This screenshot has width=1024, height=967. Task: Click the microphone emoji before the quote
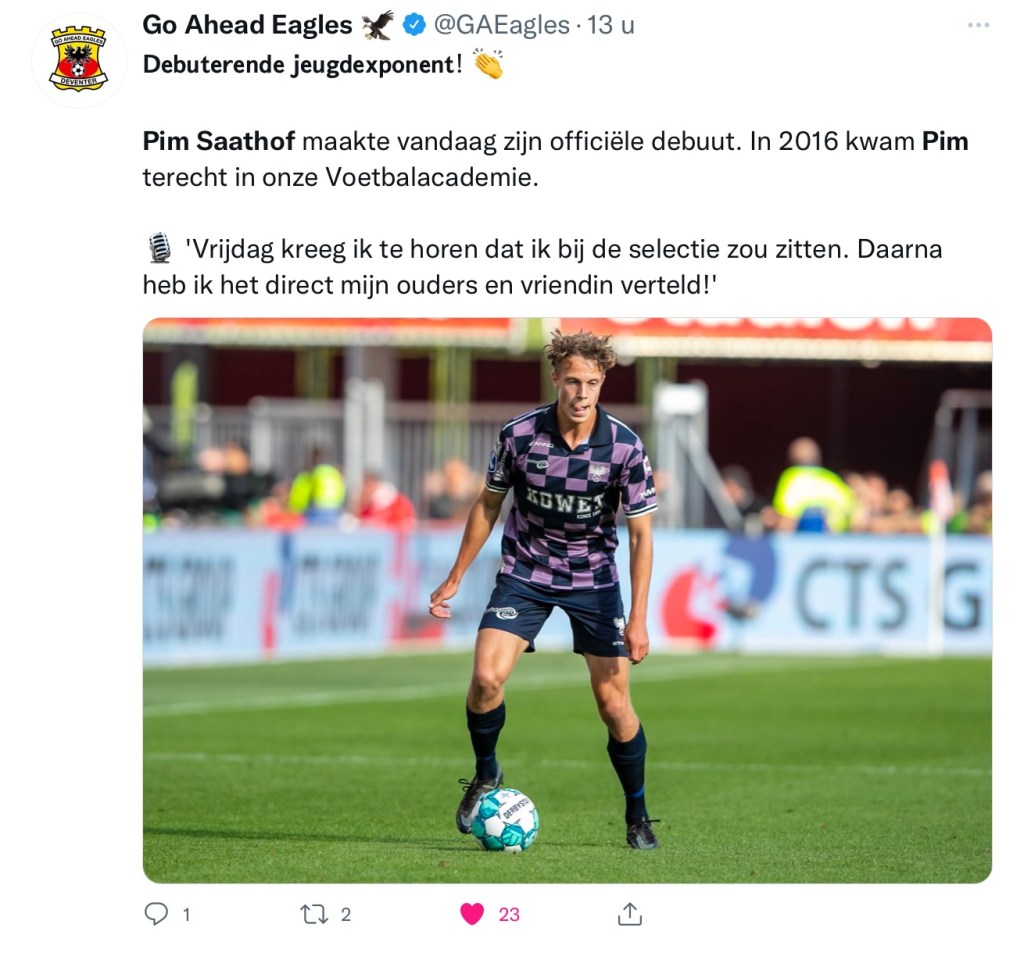click(x=159, y=248)
